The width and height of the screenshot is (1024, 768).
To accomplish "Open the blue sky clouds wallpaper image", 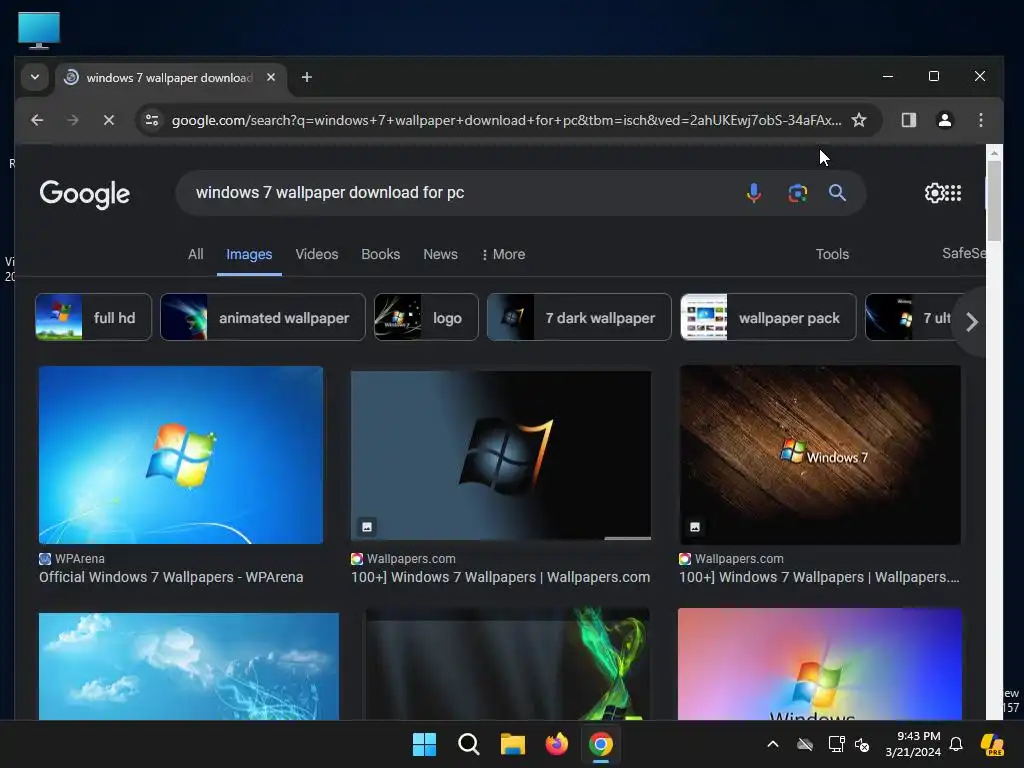I will pyautogui.click(x=189, y=666).
